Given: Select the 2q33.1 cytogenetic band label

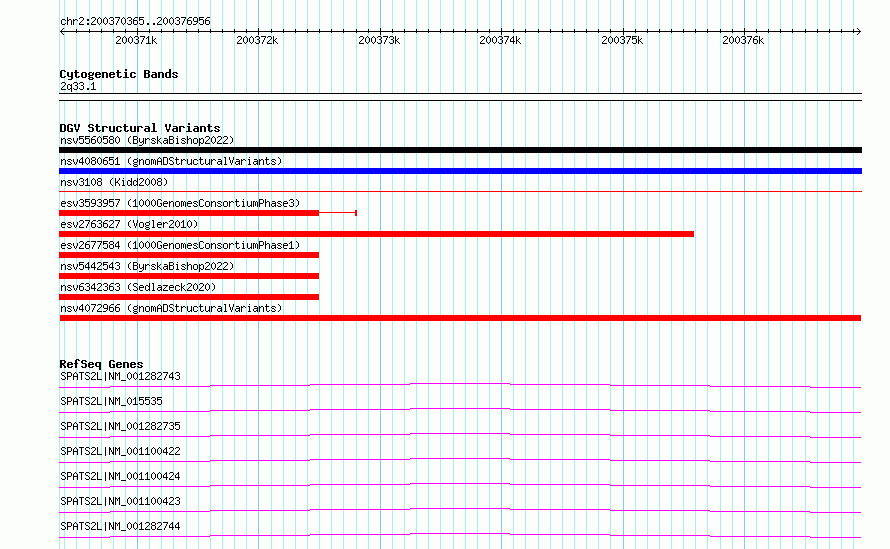Looking at the screenshot, I should (78, 86).
